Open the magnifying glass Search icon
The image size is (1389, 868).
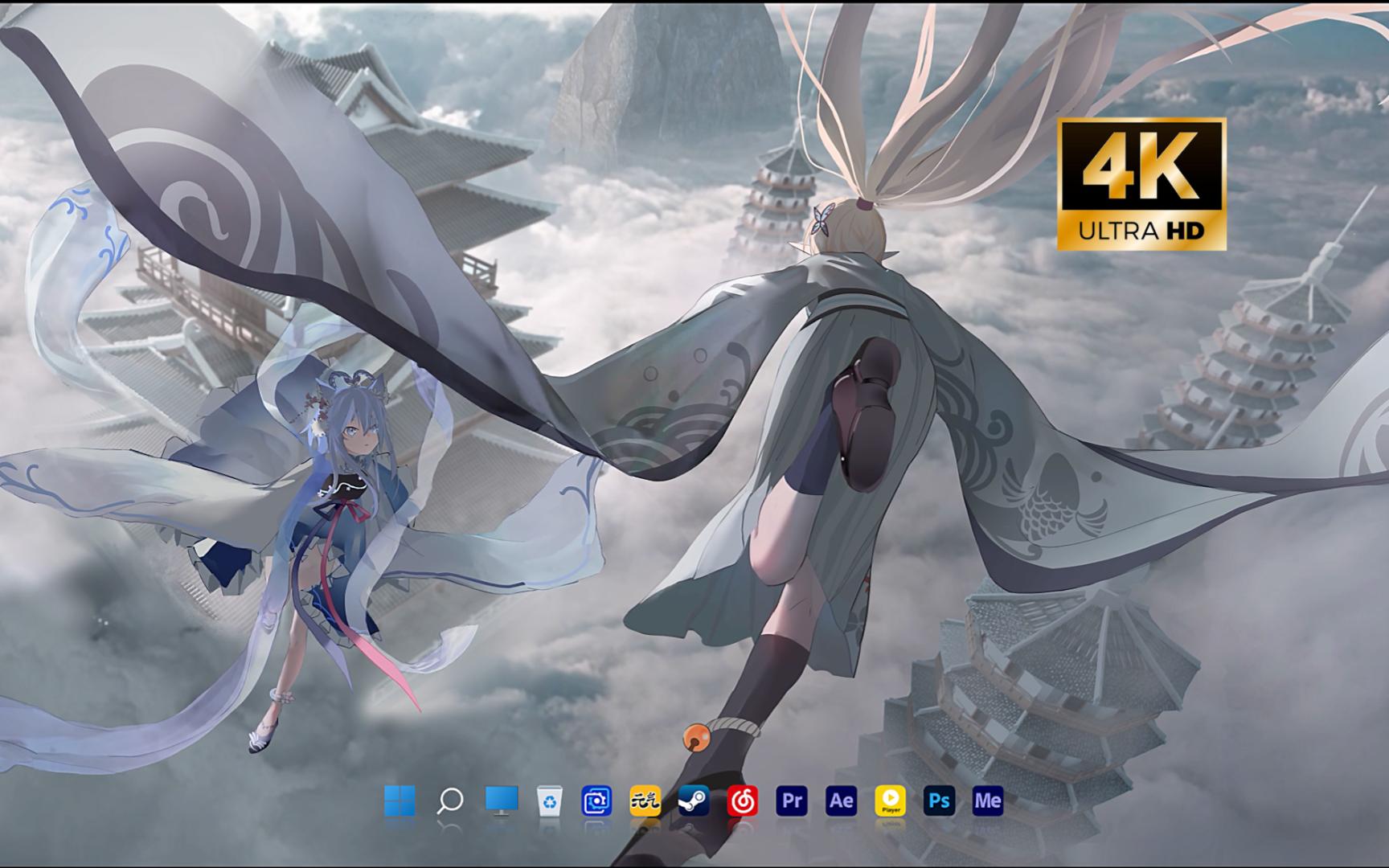click(x=449, y=800)
